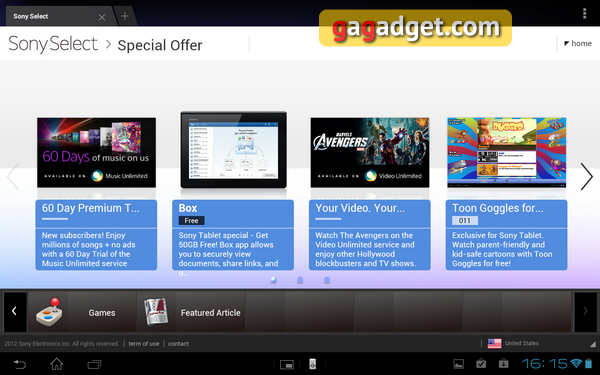Open a new browser tab
600x375 pixels.
pos(125,16)
